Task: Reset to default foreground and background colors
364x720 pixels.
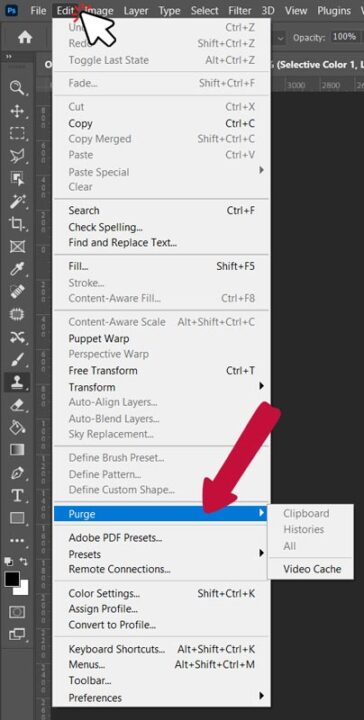Action: tap(8, 561)
